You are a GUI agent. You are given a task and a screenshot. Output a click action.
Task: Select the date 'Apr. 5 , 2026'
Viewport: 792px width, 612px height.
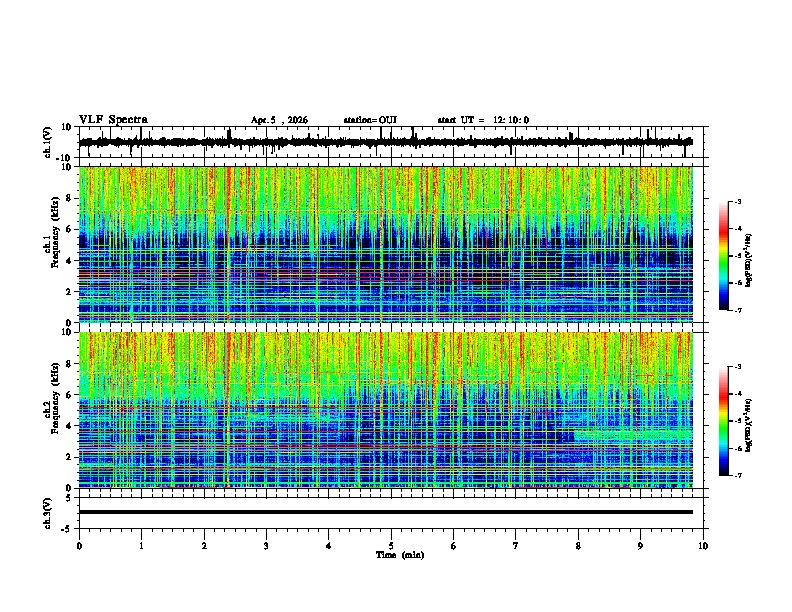point(279,120)
